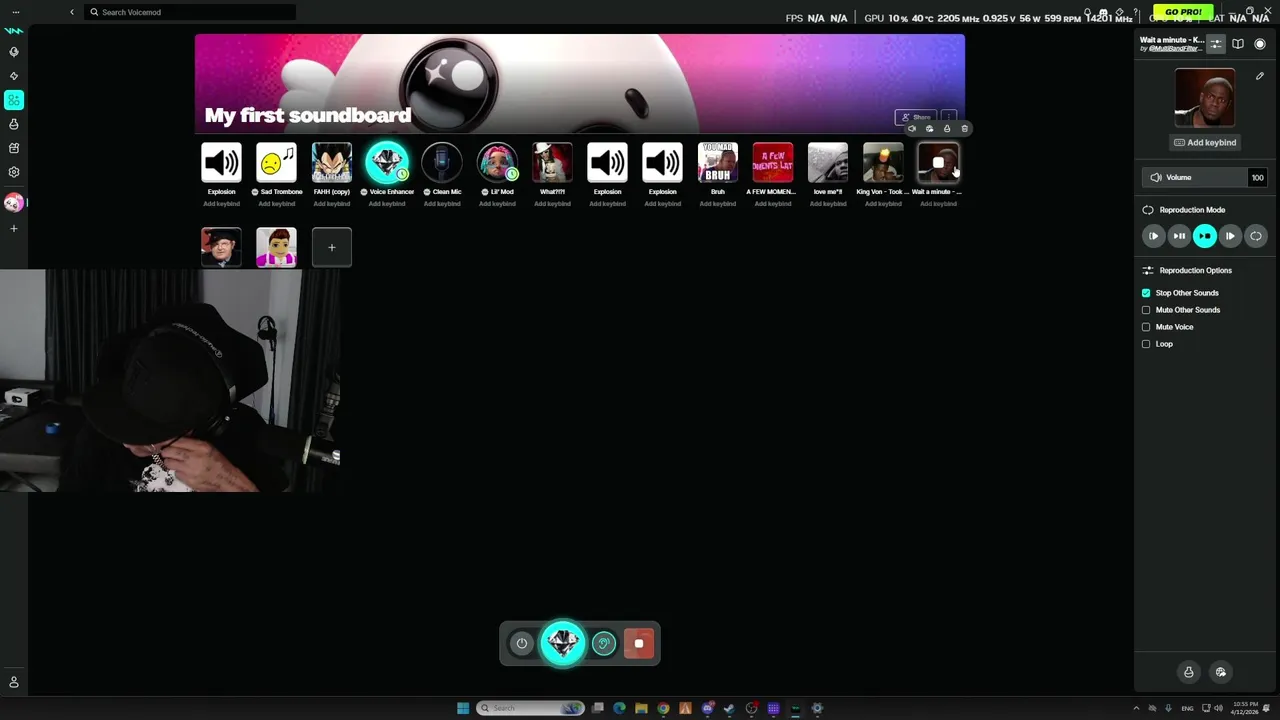Select Play/Pause reproduction mode
The image size is (1280, 720).
click(x=1179, y=236)
